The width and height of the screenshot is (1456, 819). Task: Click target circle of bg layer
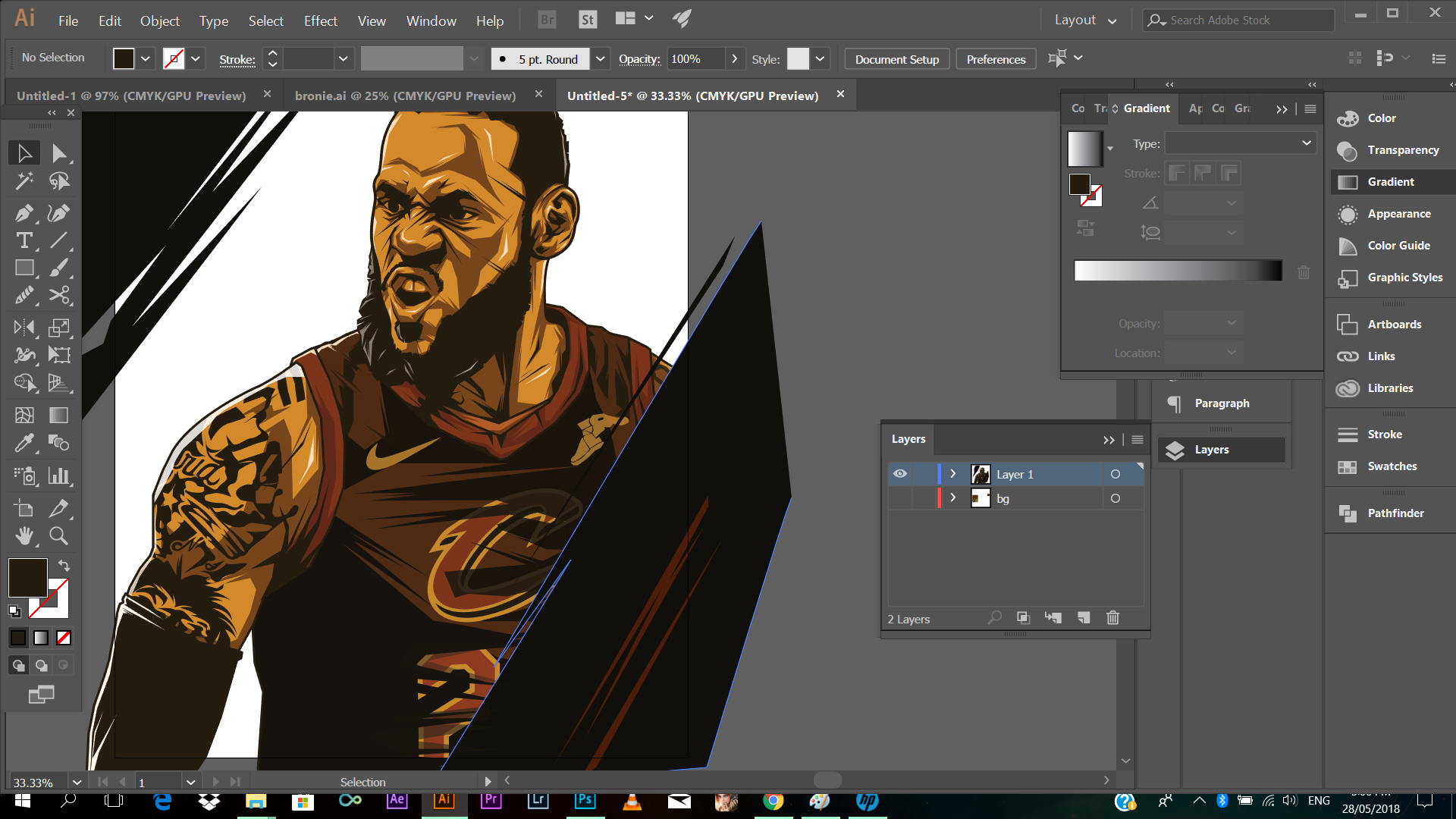coord(1115,498)
